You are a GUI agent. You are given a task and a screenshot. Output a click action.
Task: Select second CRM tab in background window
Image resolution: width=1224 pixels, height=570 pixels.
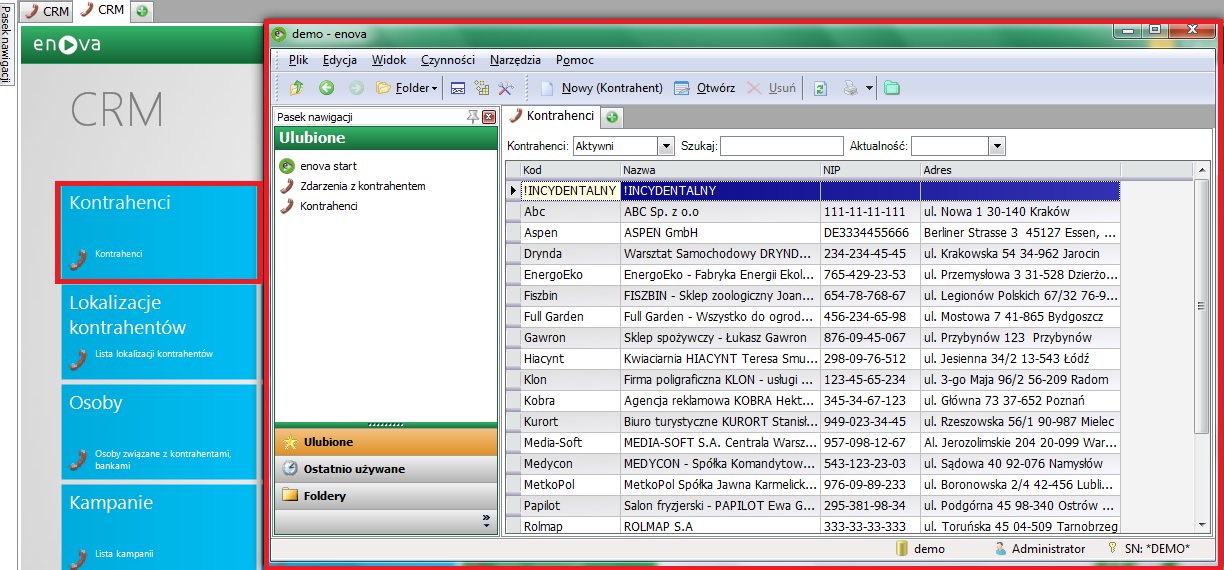(102, 10)
